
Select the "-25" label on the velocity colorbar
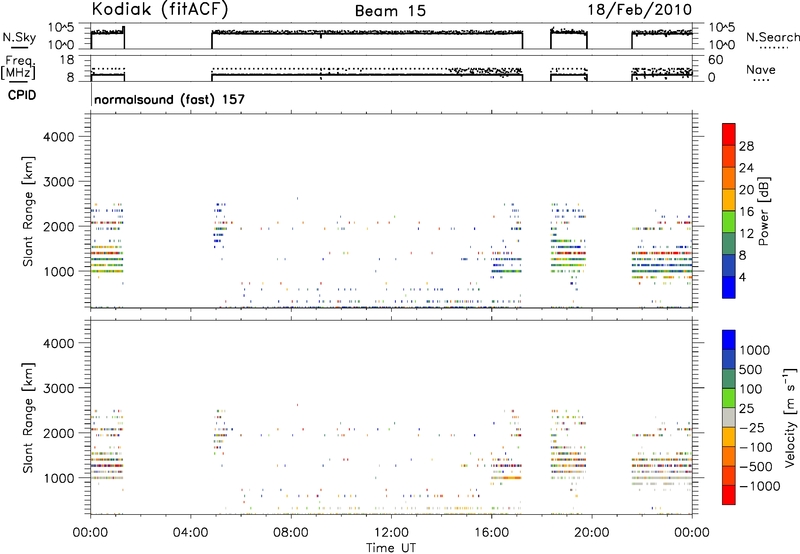pyautogui.click(x=752, y=428)
